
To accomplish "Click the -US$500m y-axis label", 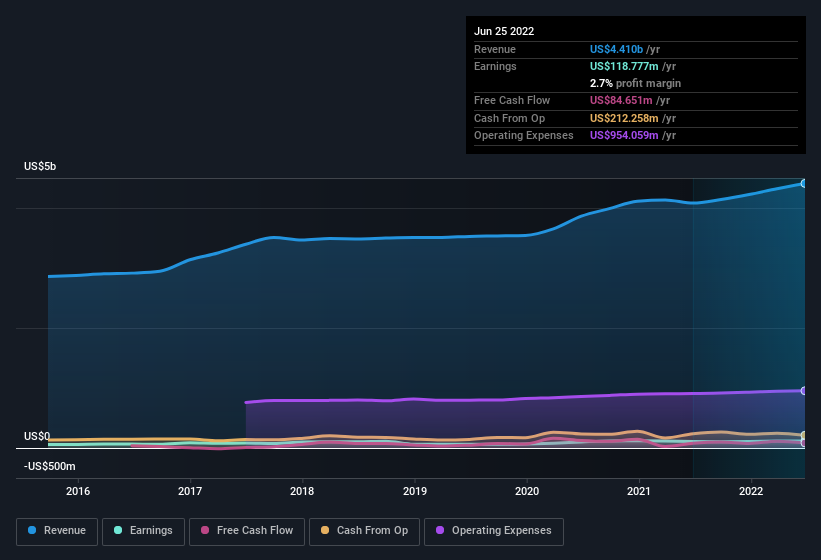I will point(50,466).
